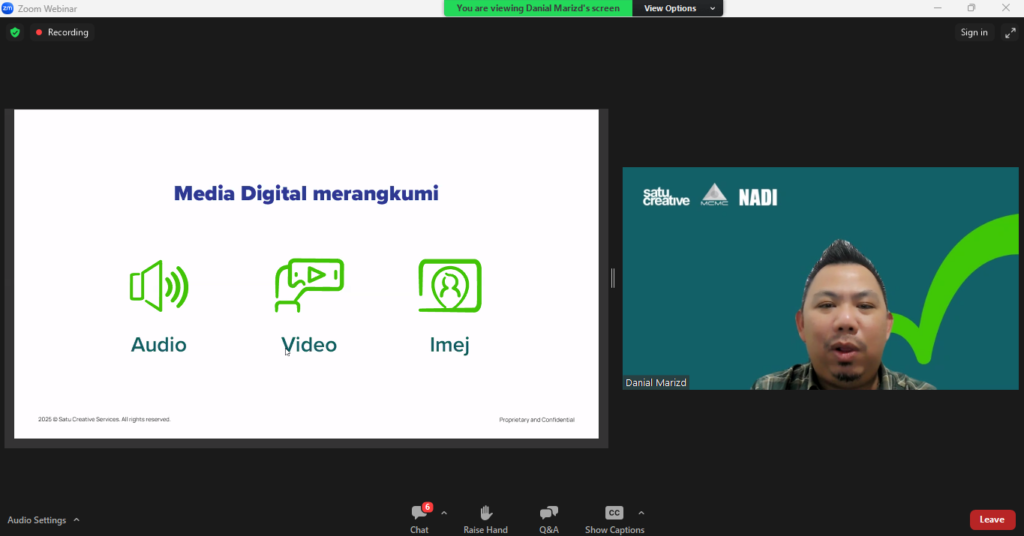Expand the Chat options caret
Screen dimensions: 1024x536
click(x=444, y=513)
